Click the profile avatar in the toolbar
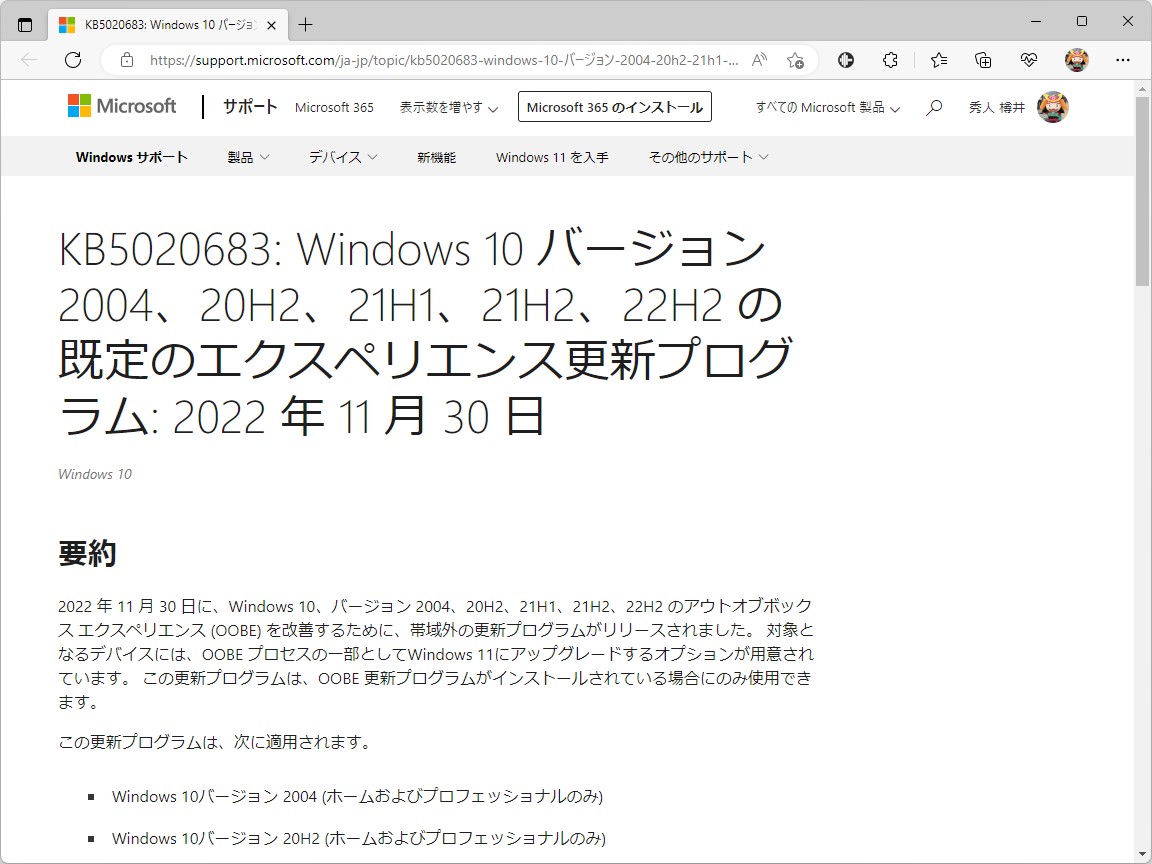 coord(1077,60)
